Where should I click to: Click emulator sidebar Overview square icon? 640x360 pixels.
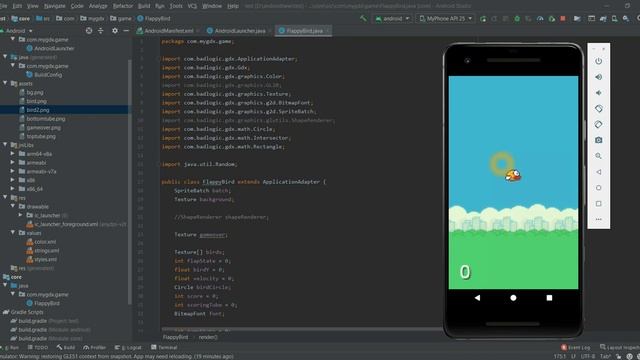point(598,203)
